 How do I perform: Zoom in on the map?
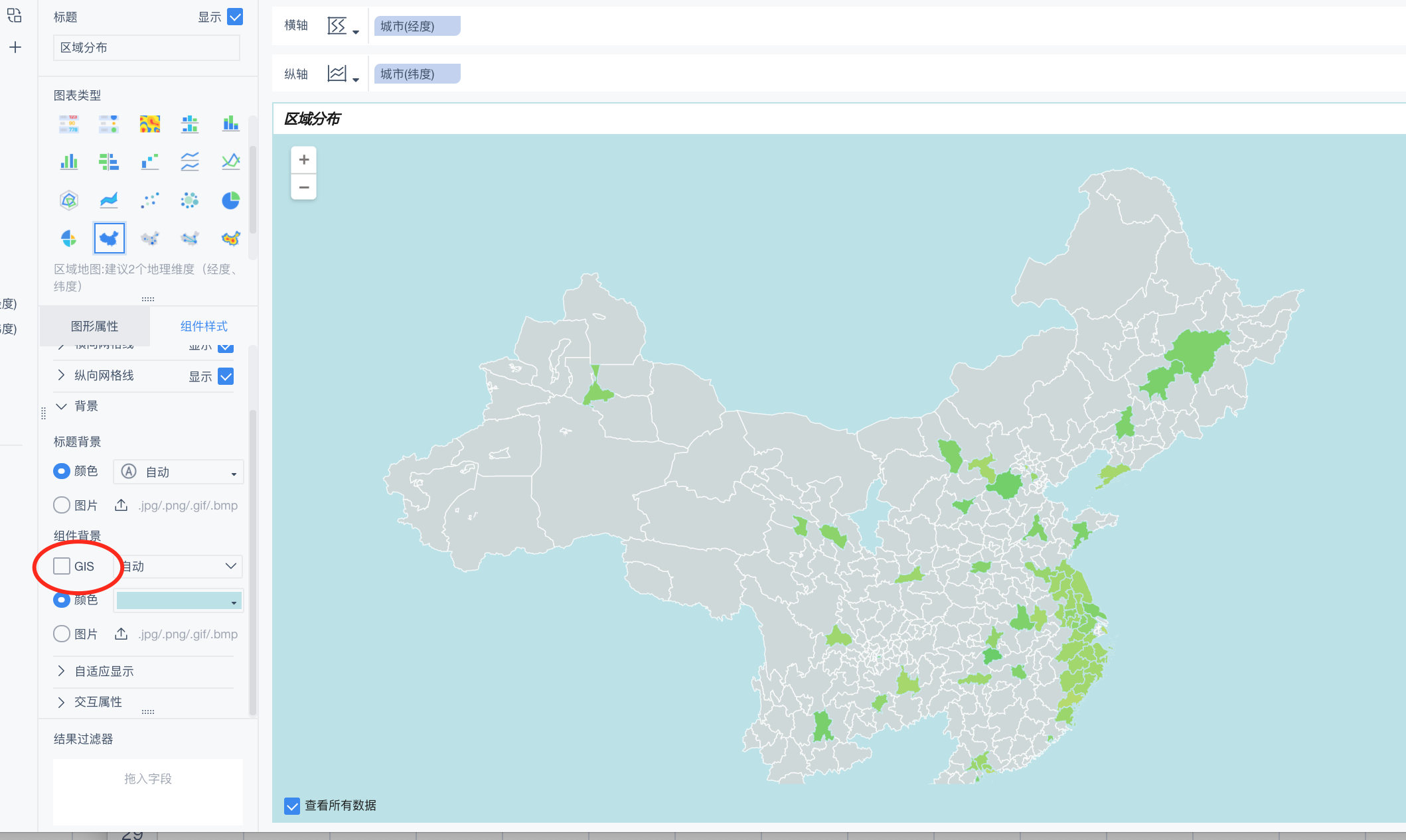click(x=304, y=160)
